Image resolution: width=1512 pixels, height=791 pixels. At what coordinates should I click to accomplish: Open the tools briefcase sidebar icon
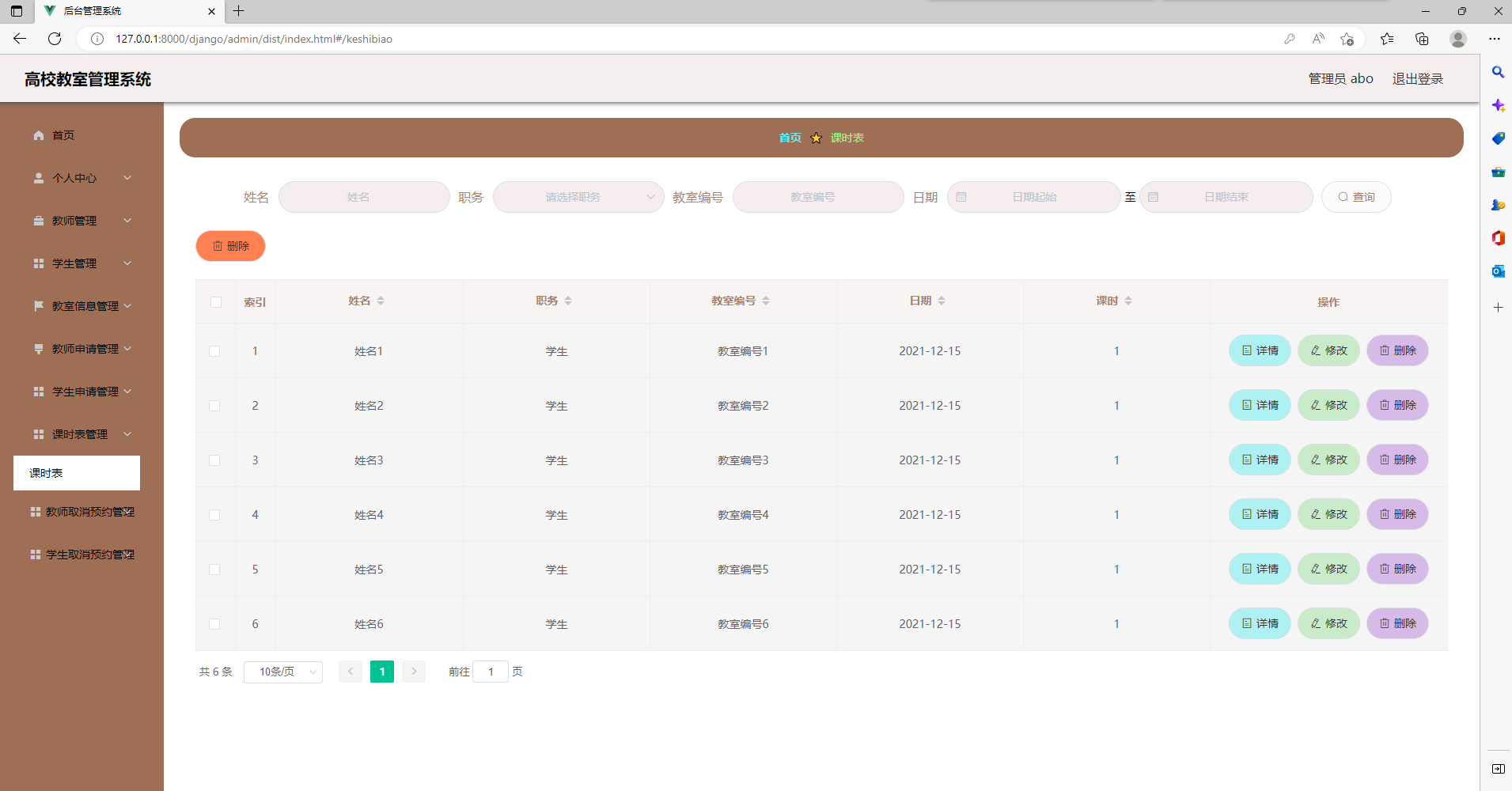click(1498, 172)
